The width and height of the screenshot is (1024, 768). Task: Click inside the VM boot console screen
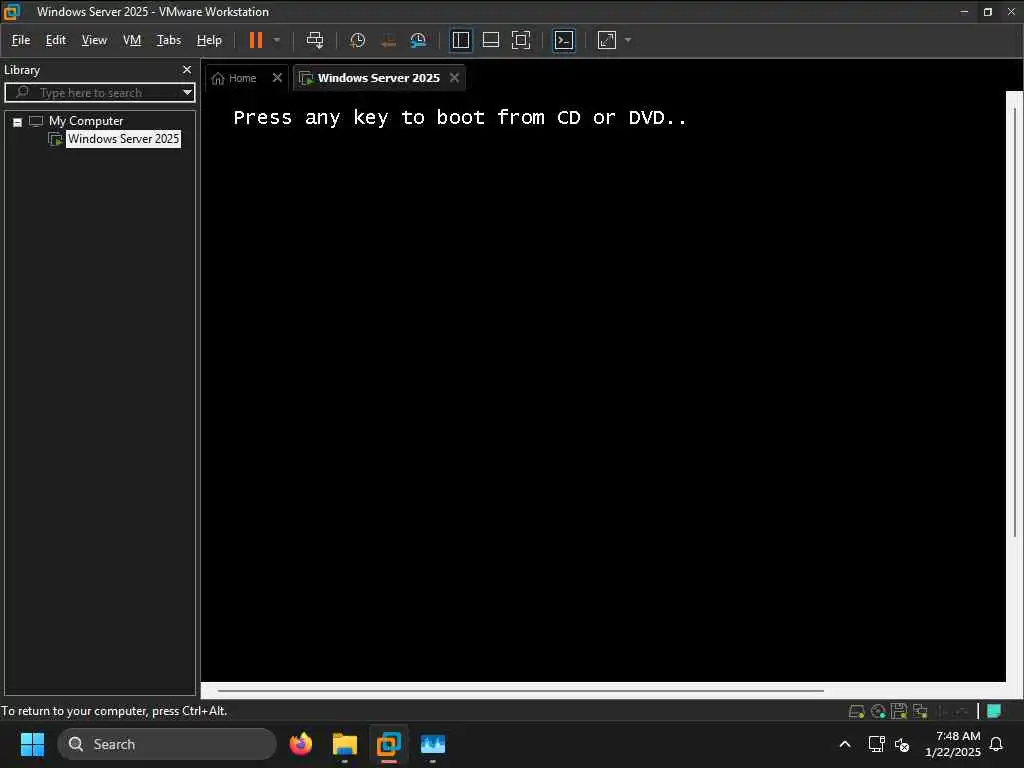point(603,385)
